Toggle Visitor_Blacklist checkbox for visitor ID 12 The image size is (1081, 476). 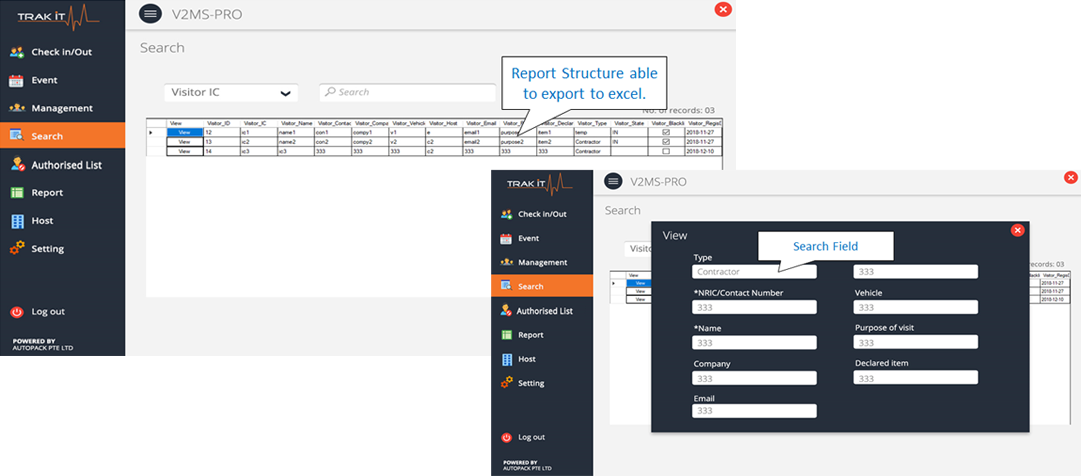(667, 132)
